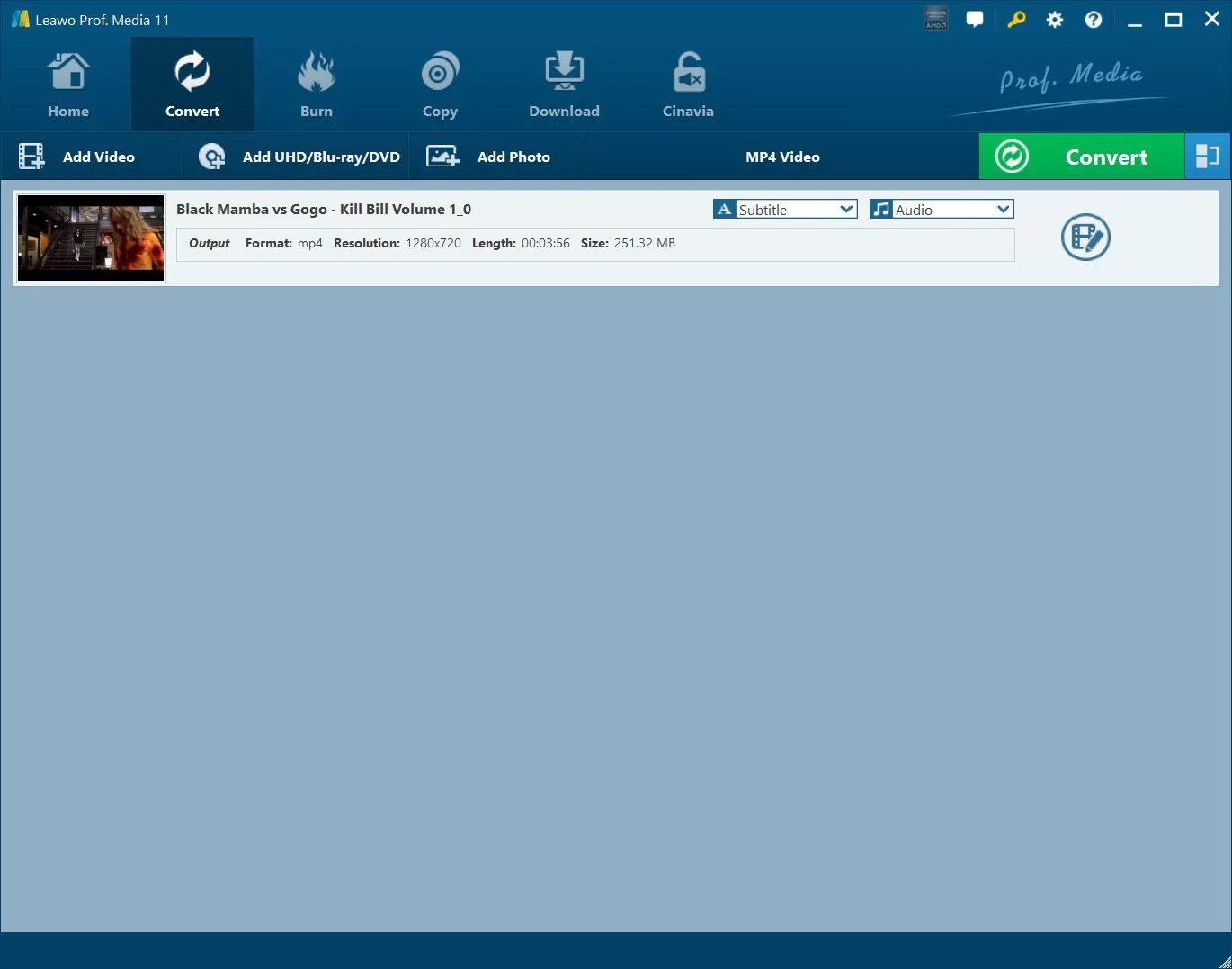1232x969 pixels.
Task: Close the Leawo Prof. Media window
Action: tap(1212, 19)
